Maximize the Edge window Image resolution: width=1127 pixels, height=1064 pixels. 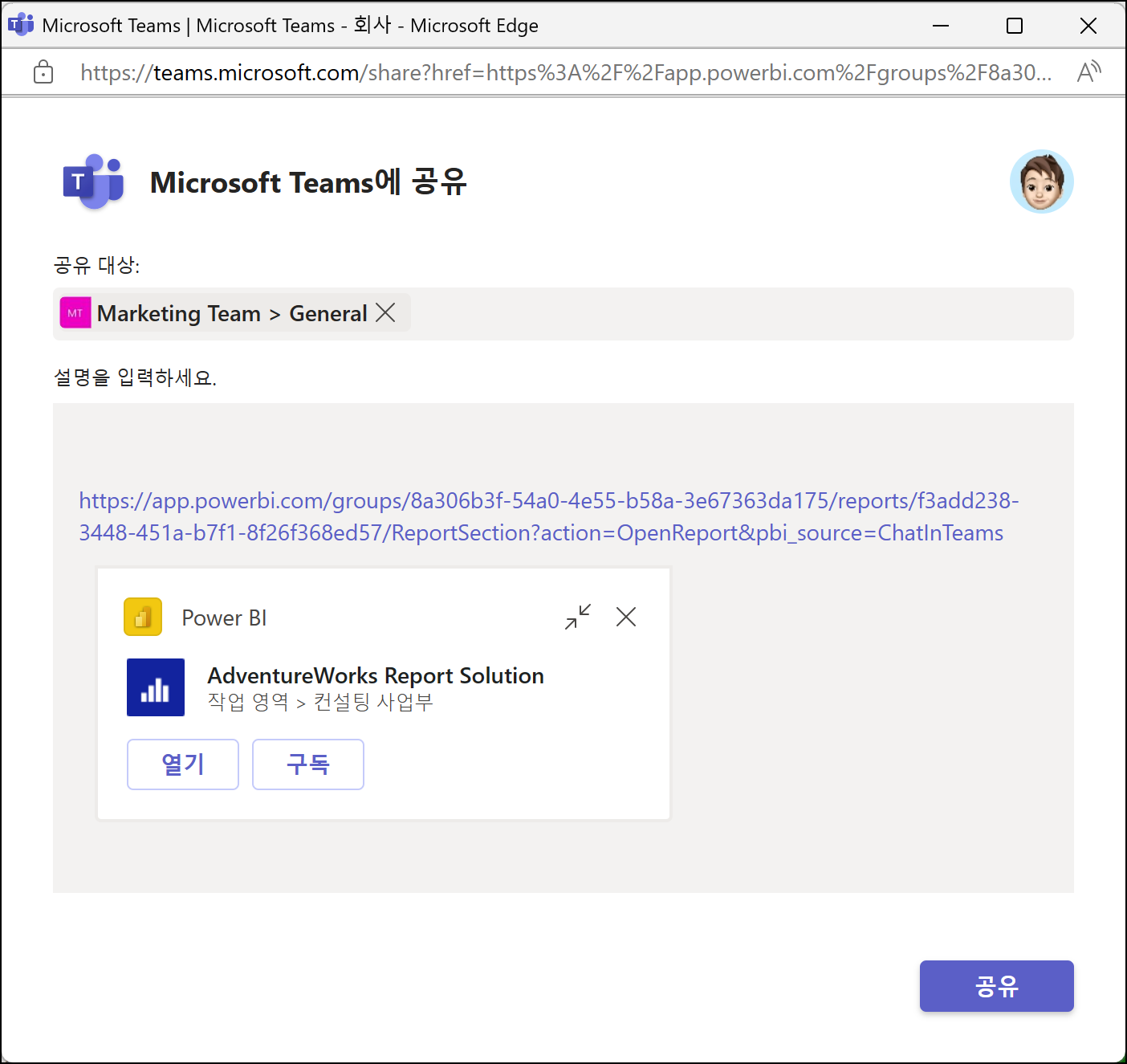[x=1015, y=26]
